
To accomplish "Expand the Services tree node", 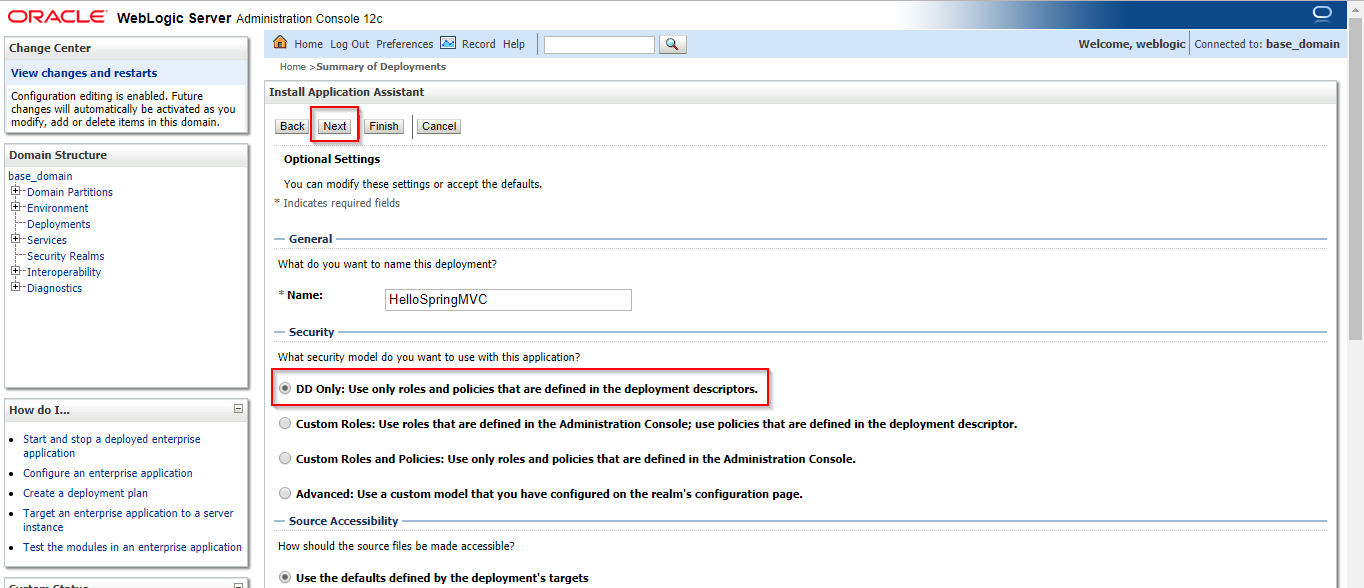I will [x=15, y=239].
